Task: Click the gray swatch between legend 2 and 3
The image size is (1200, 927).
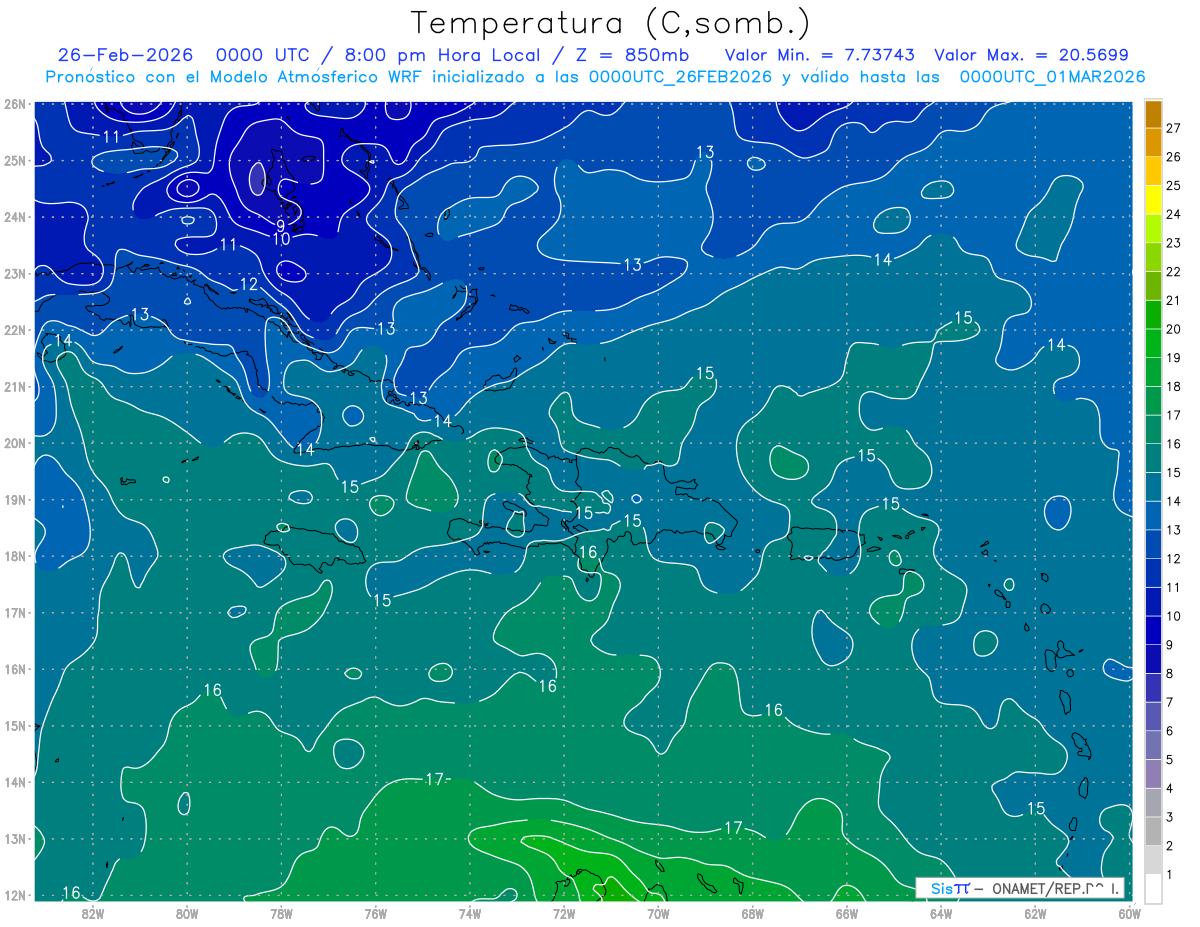Action: [x=1153, y=831]
